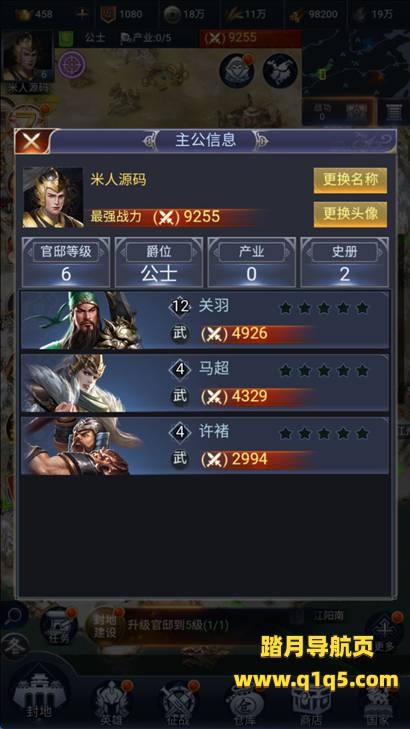Click the 更换名称 button
Image resolution: width=410 pixels, height=729 pixels.
(350, 180)
